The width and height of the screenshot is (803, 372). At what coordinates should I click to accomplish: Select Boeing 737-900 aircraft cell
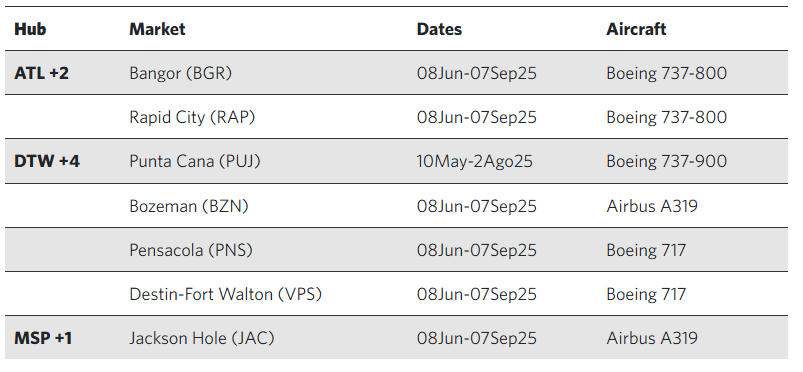click(x=666, y=161)
